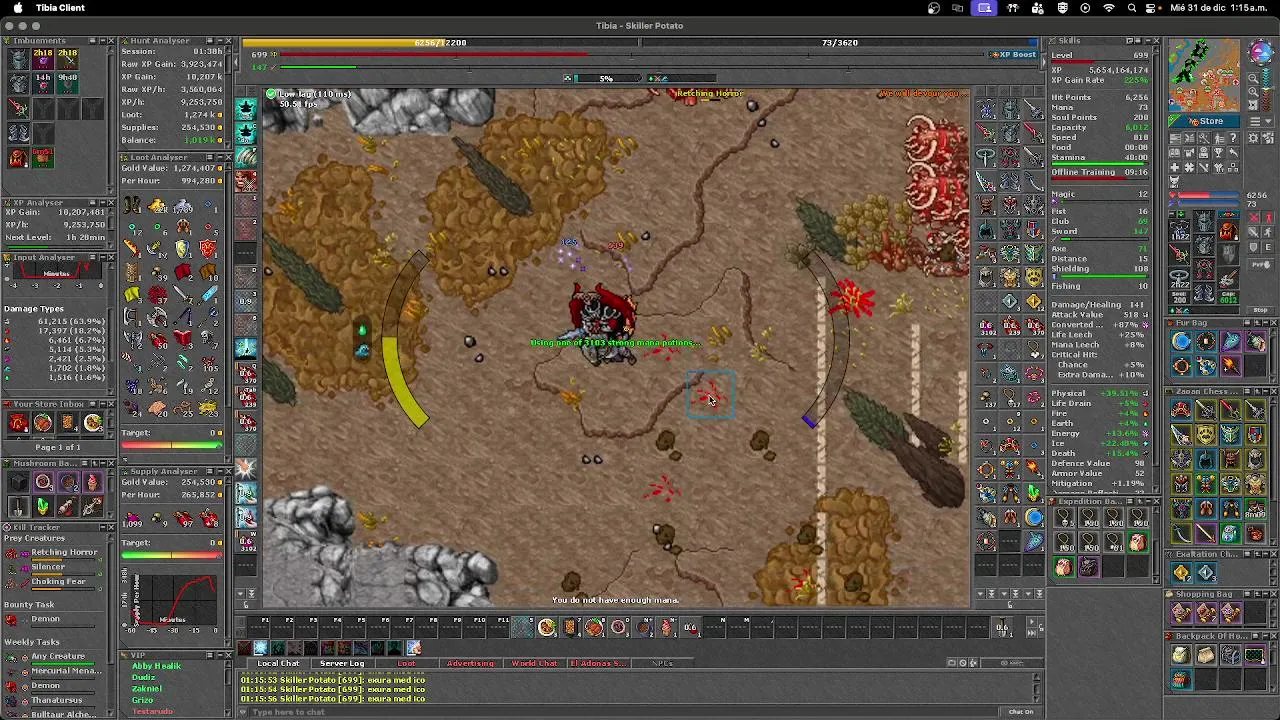Switch to the Local Chat tab
The height and width of the screenshot is (720, 1280).
(278, 663)
